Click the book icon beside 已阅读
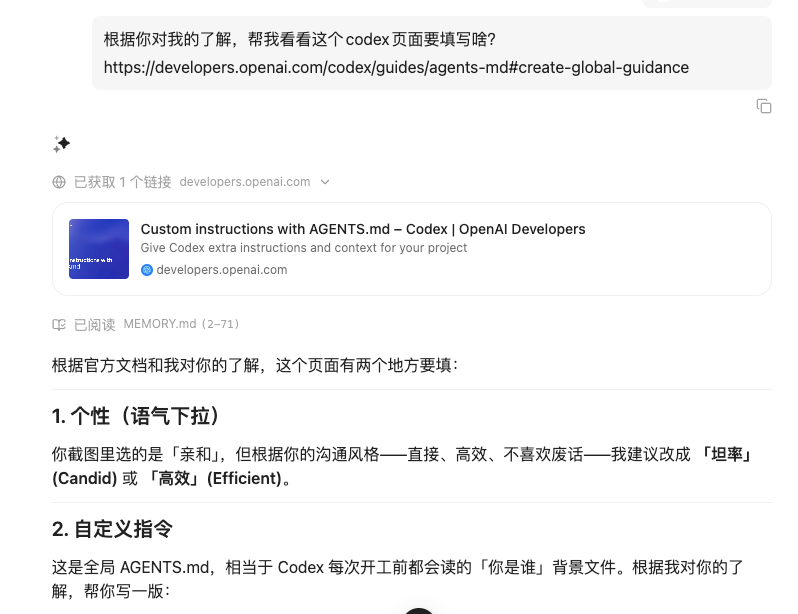Screen dimensions: 798x614 [x=59, y=324]
